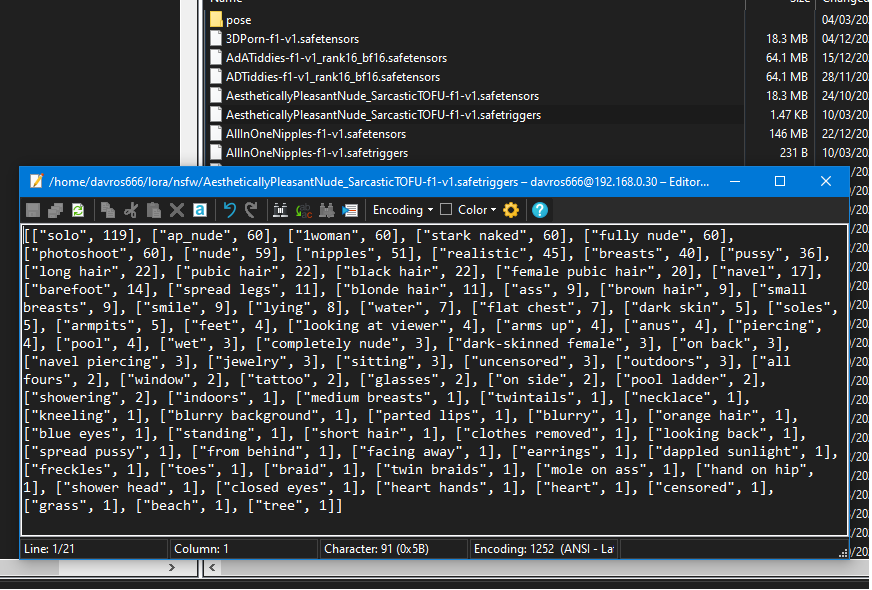
Task: Click the Paste clipboard icon
Action: (x=153, y=210)
